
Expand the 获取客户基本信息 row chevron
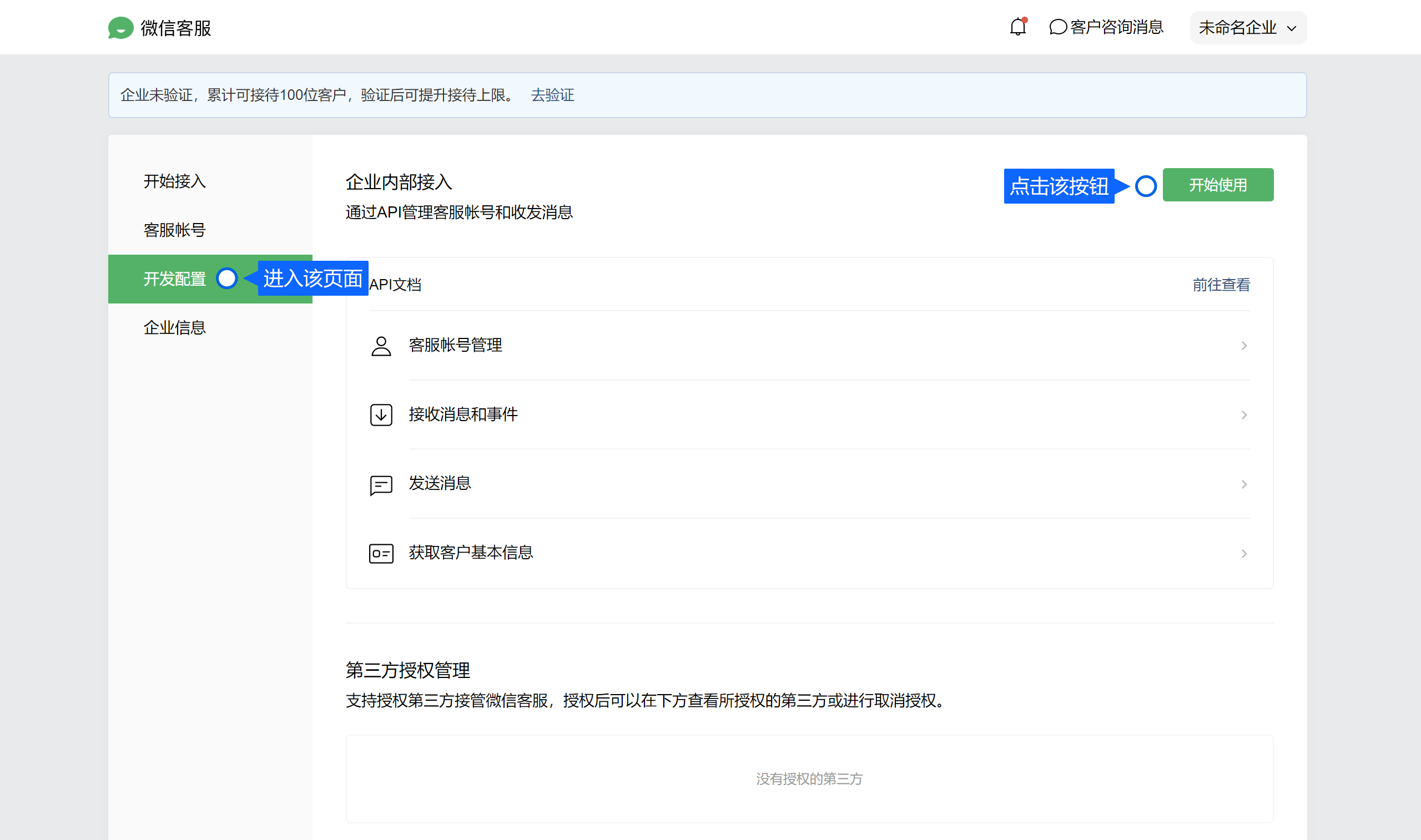pyautogui.click(x=1244, y=554)
